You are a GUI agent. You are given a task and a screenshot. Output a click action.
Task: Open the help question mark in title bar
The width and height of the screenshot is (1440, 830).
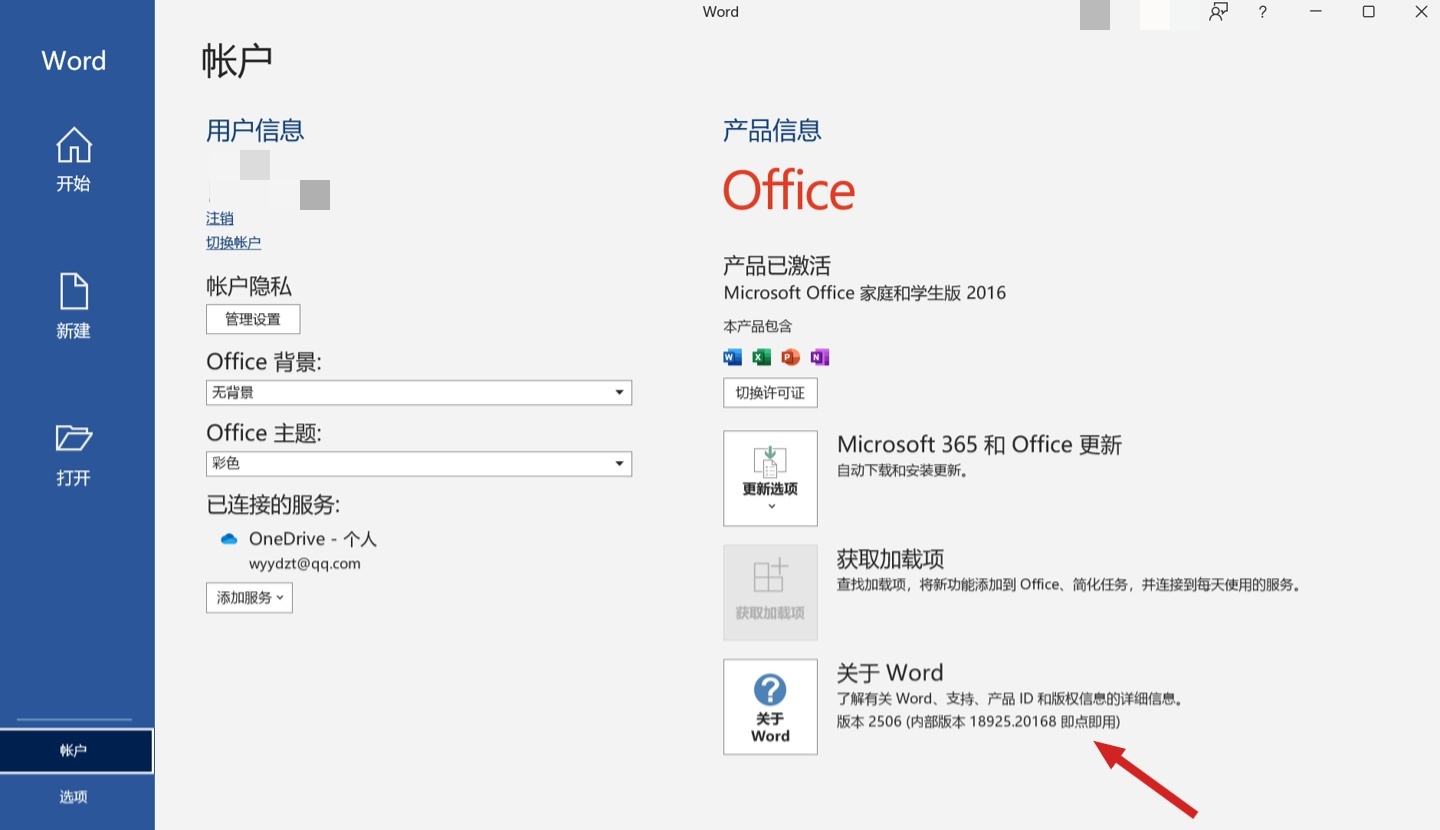1263,12
